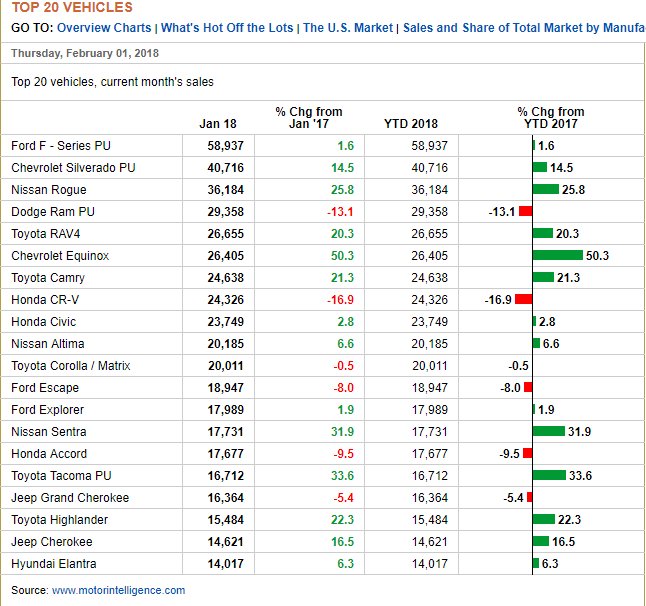Image resolution: width=646 pixels, height=606 pixels.
Task: Click the % Chg from YTD 2017 header
Action: [x=551, y=117]
